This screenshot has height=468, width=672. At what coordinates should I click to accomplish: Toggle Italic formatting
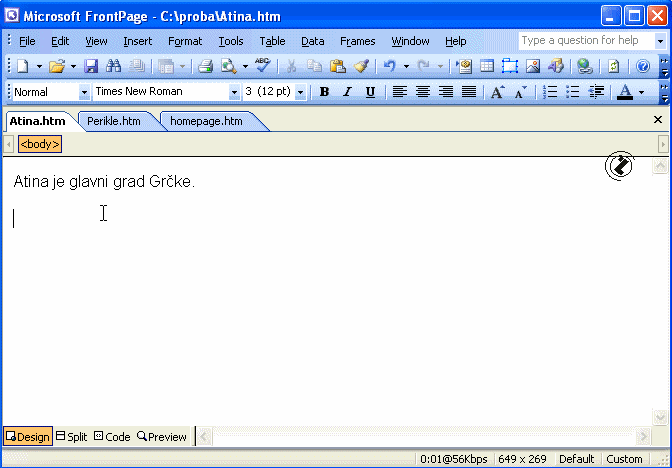click(347, 92)
